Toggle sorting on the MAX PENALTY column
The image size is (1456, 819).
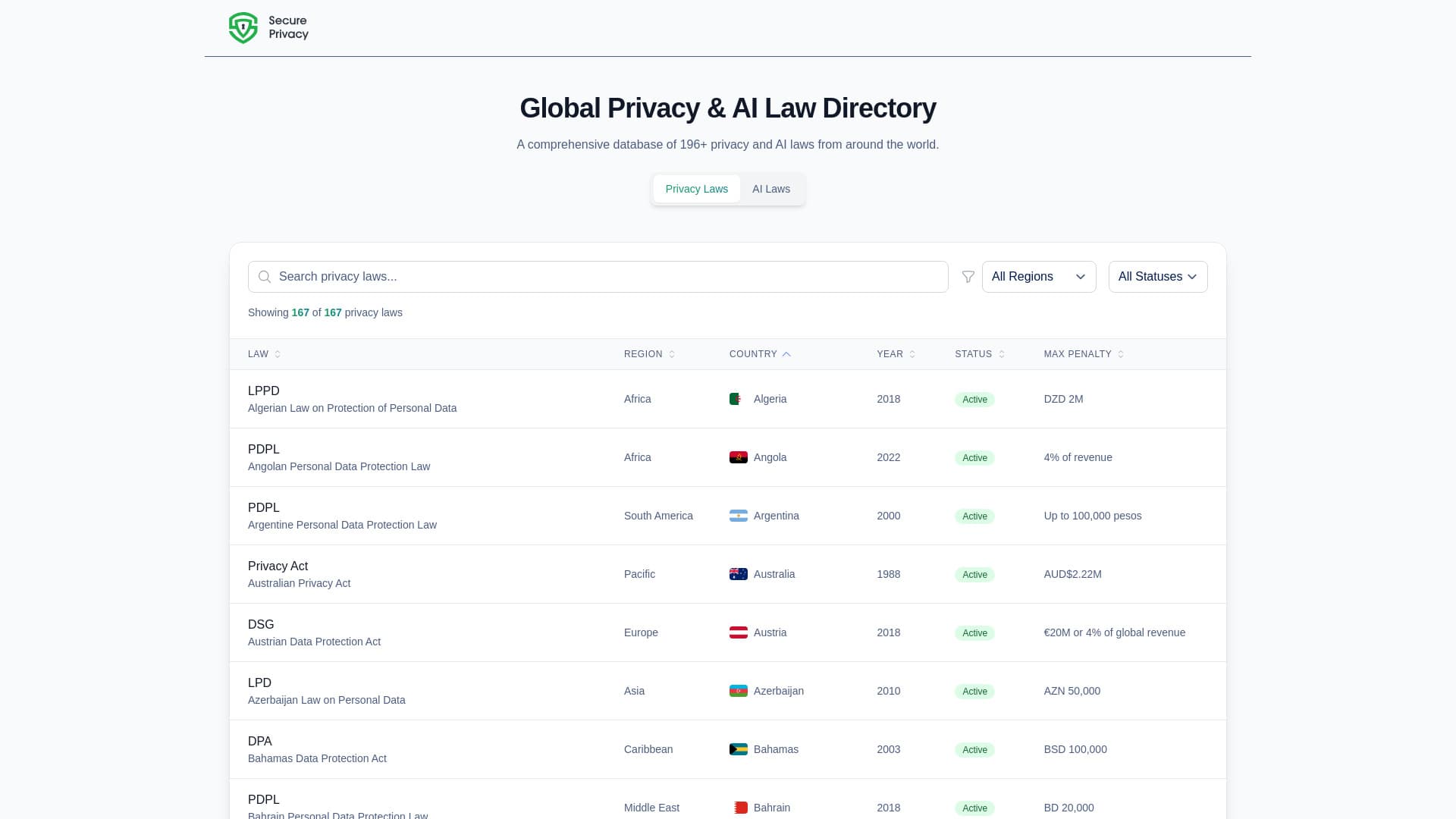point(1083,354)
